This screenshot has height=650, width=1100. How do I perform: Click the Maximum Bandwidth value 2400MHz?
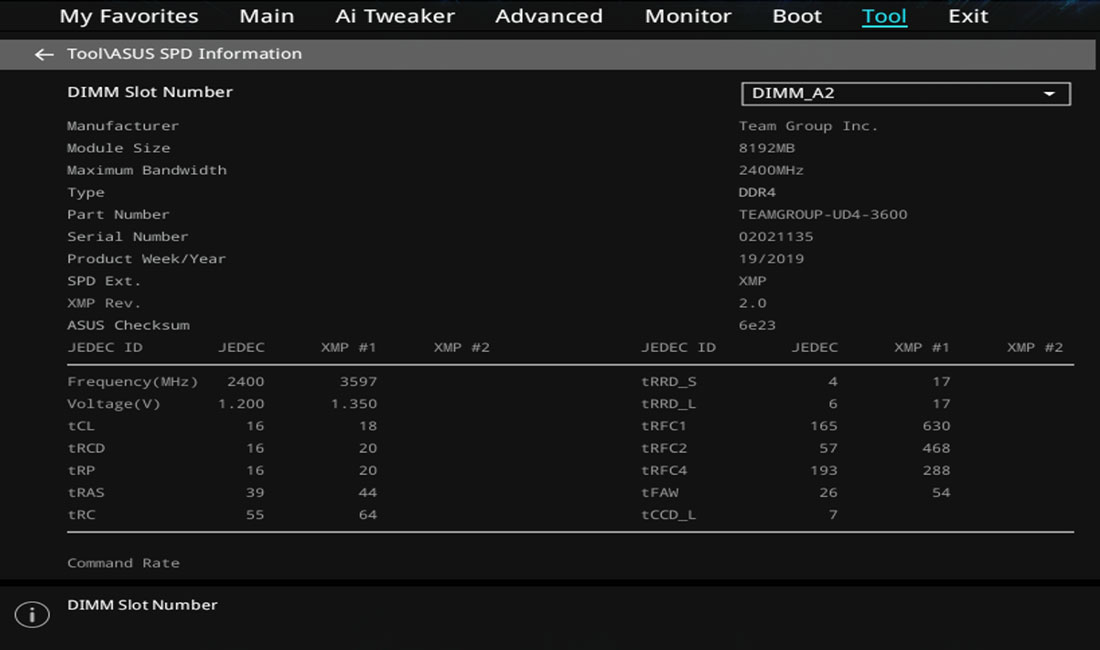coord(771,170)
